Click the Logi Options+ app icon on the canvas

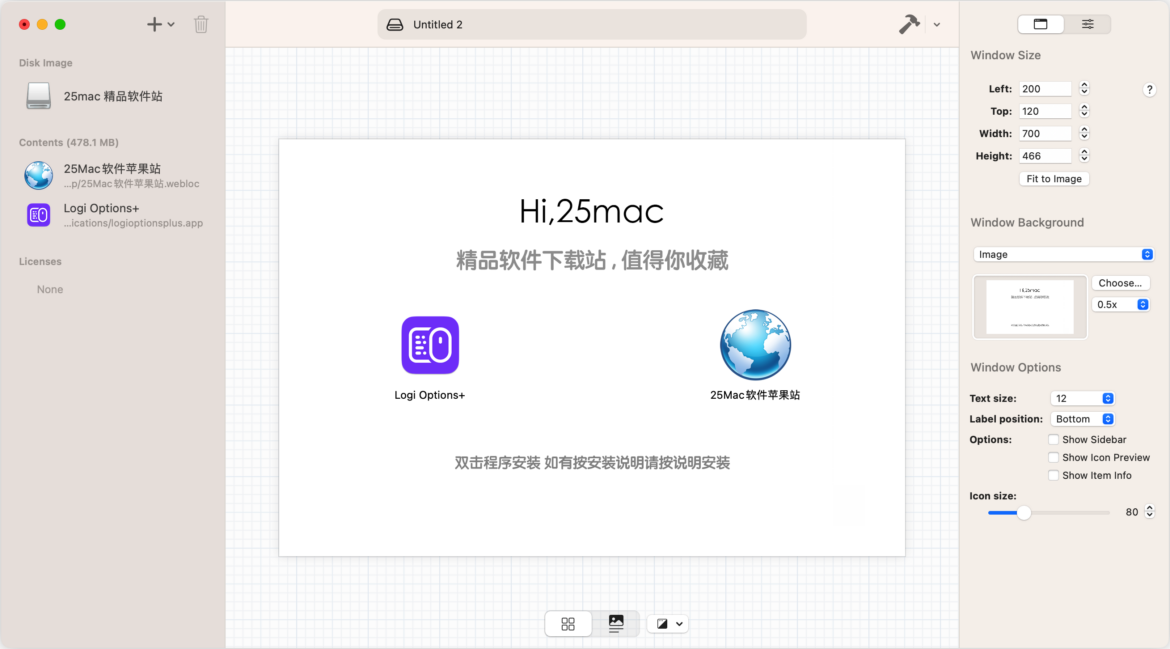pyautogui.click(x=430, y=345)
